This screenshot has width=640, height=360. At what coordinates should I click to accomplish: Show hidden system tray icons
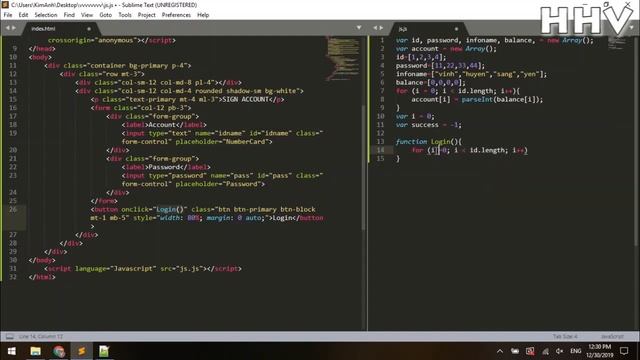tap(500, 351)
